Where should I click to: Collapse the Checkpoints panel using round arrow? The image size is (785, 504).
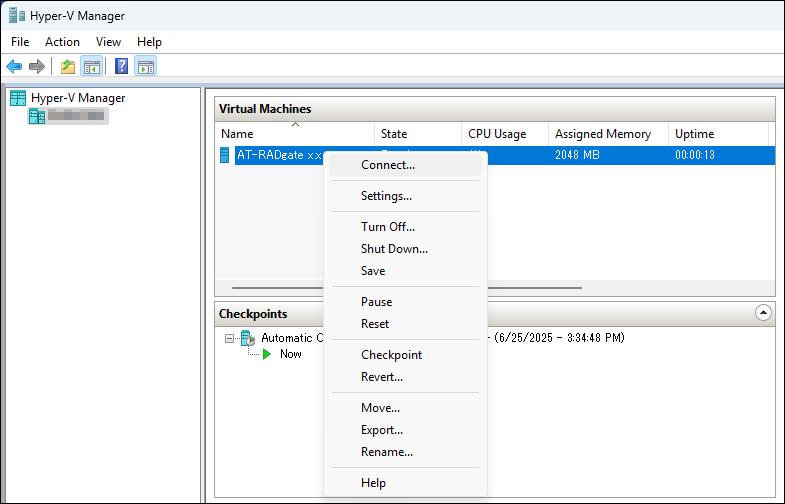pos(763,313)
